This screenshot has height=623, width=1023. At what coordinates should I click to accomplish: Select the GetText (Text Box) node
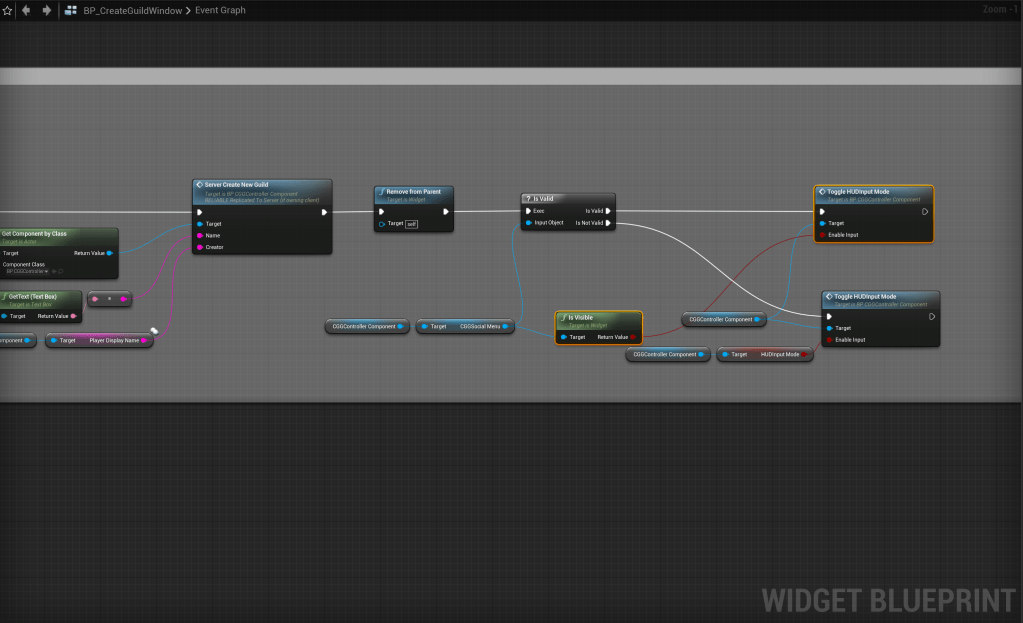(x=40, y=297)
